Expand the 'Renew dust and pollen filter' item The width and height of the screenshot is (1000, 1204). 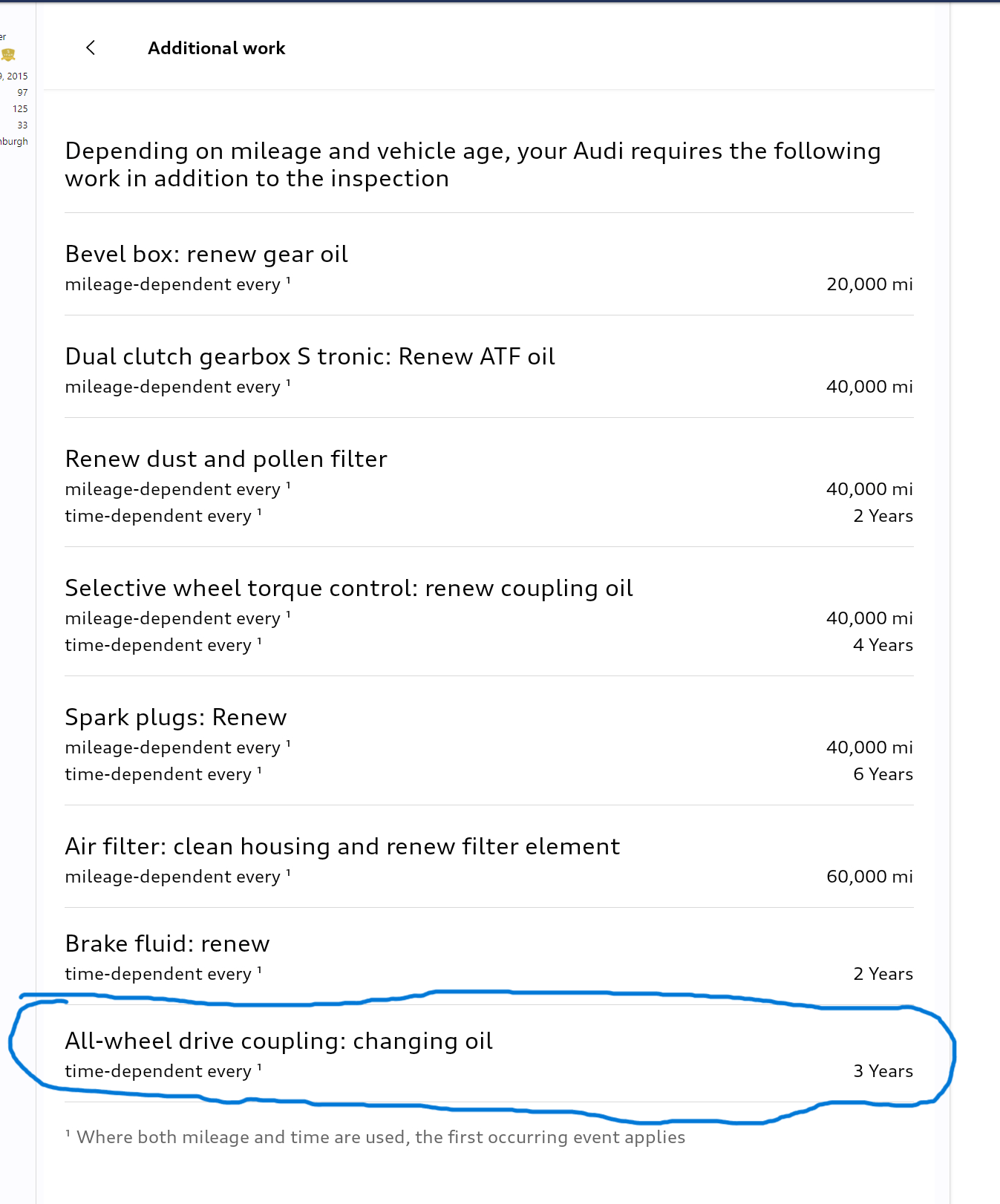[x=226, y=459]
